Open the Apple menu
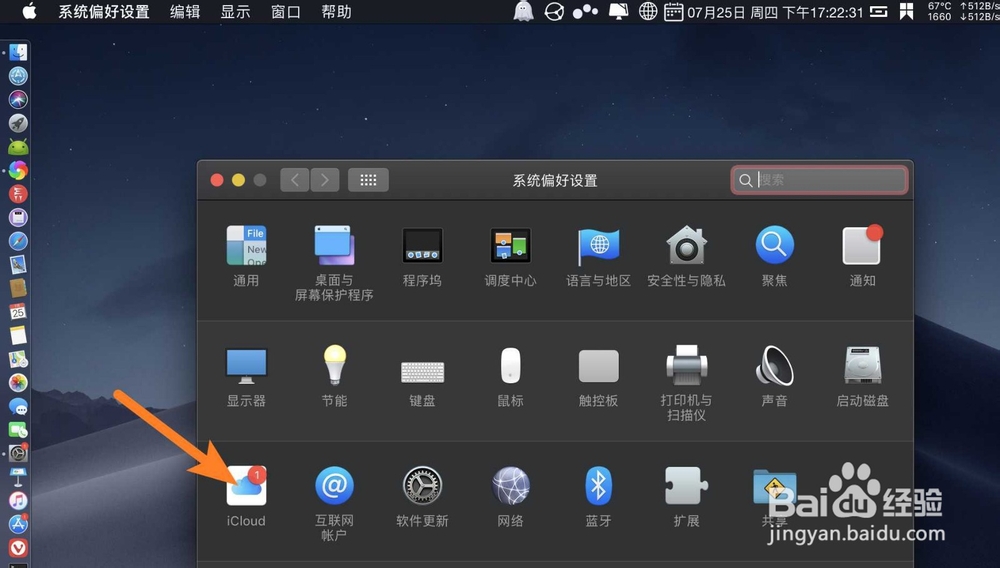The width and height of the screenshot is (1000, 568). point(29,11)
